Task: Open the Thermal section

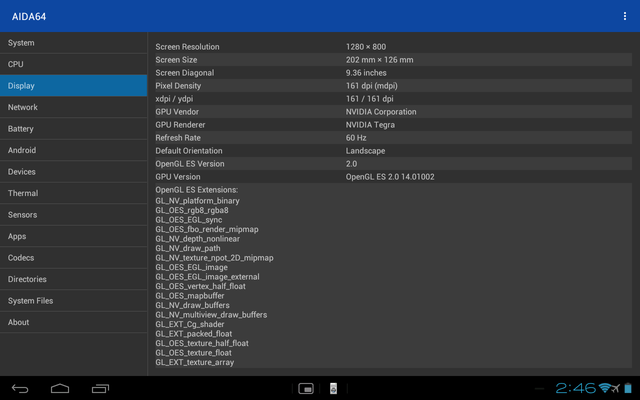Action: (x=73, y=193)
